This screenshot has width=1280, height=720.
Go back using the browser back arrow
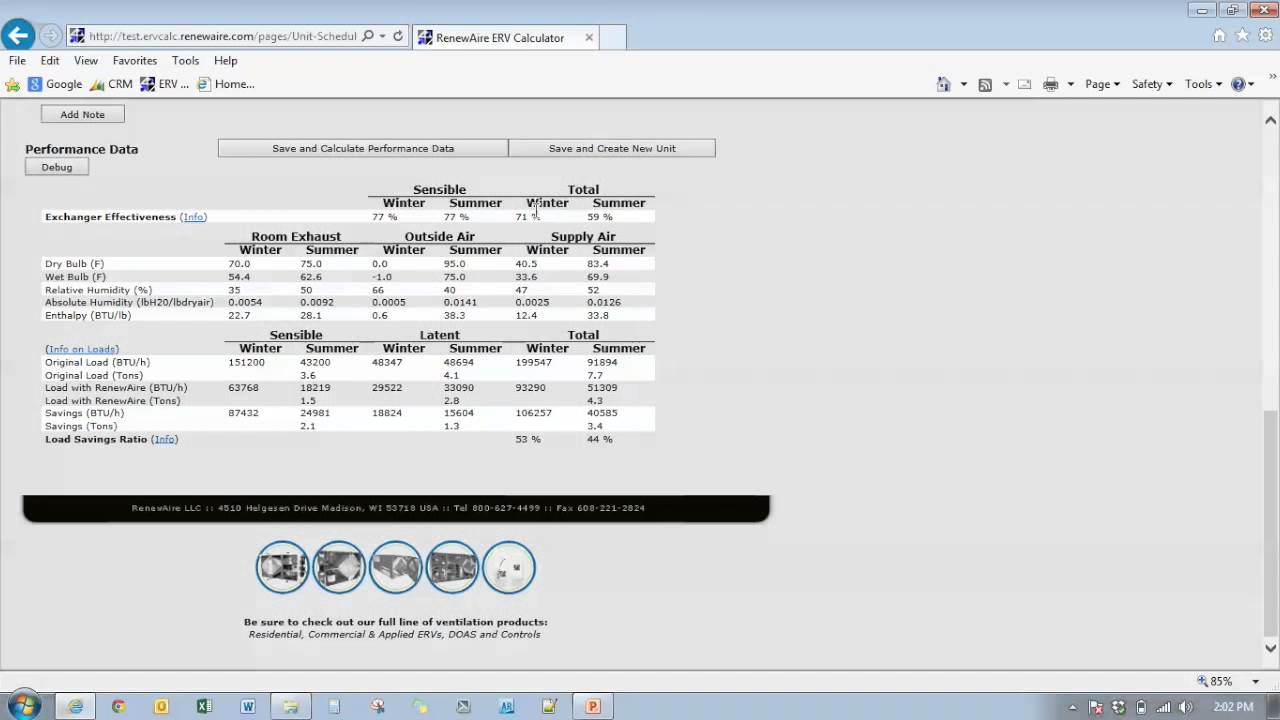click(17, 36)
